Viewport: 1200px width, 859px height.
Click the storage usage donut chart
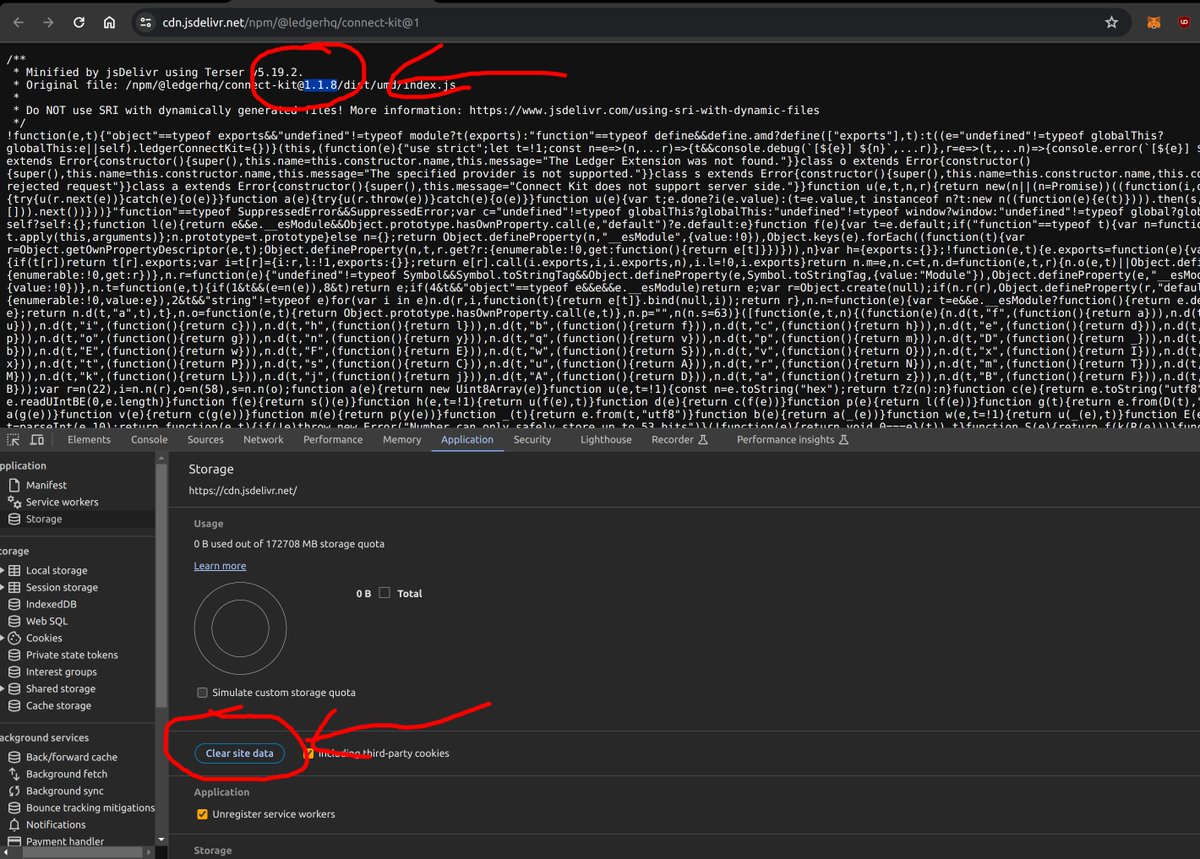coord(238,627)
